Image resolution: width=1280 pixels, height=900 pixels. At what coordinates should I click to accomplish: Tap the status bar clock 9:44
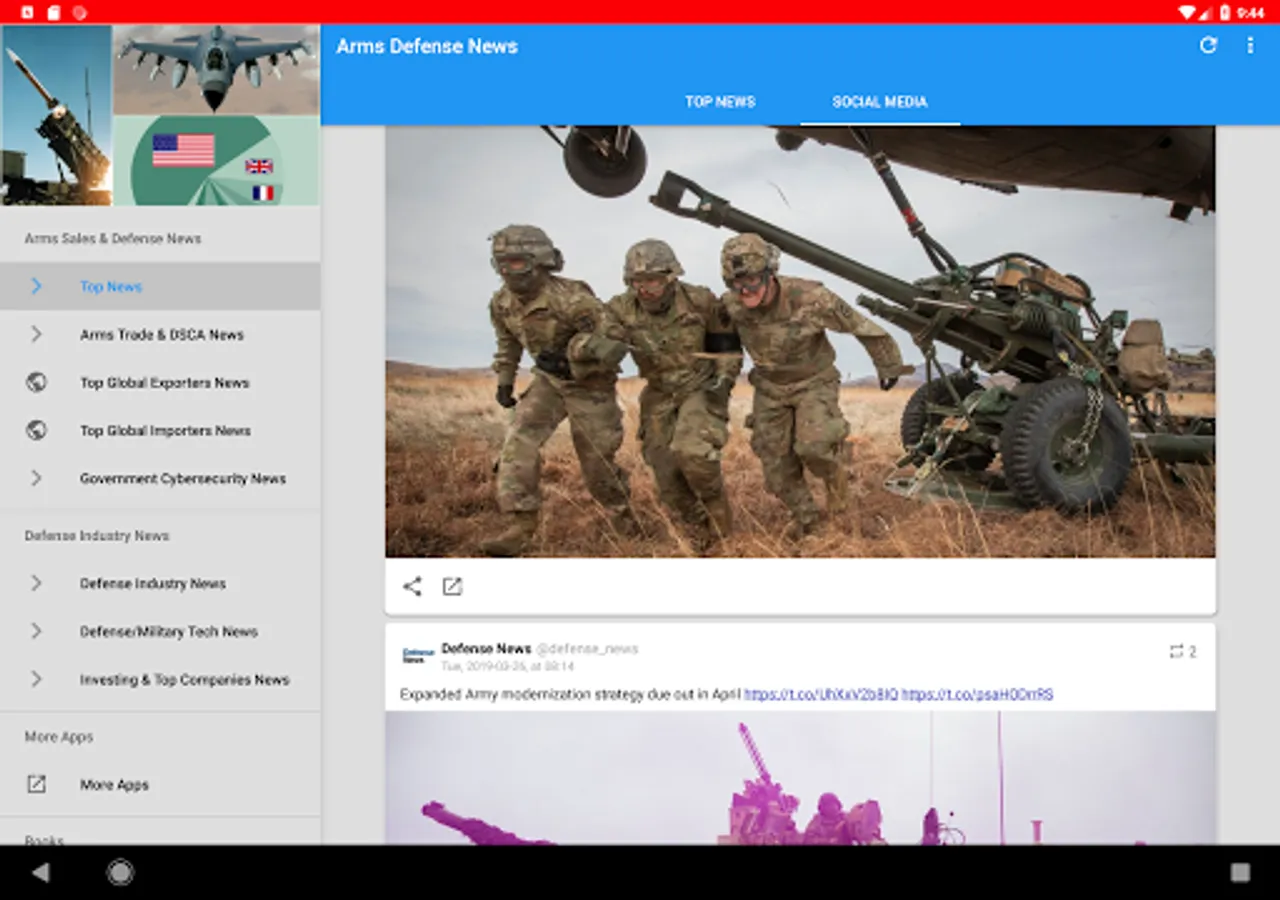[x=1251, y=12]
